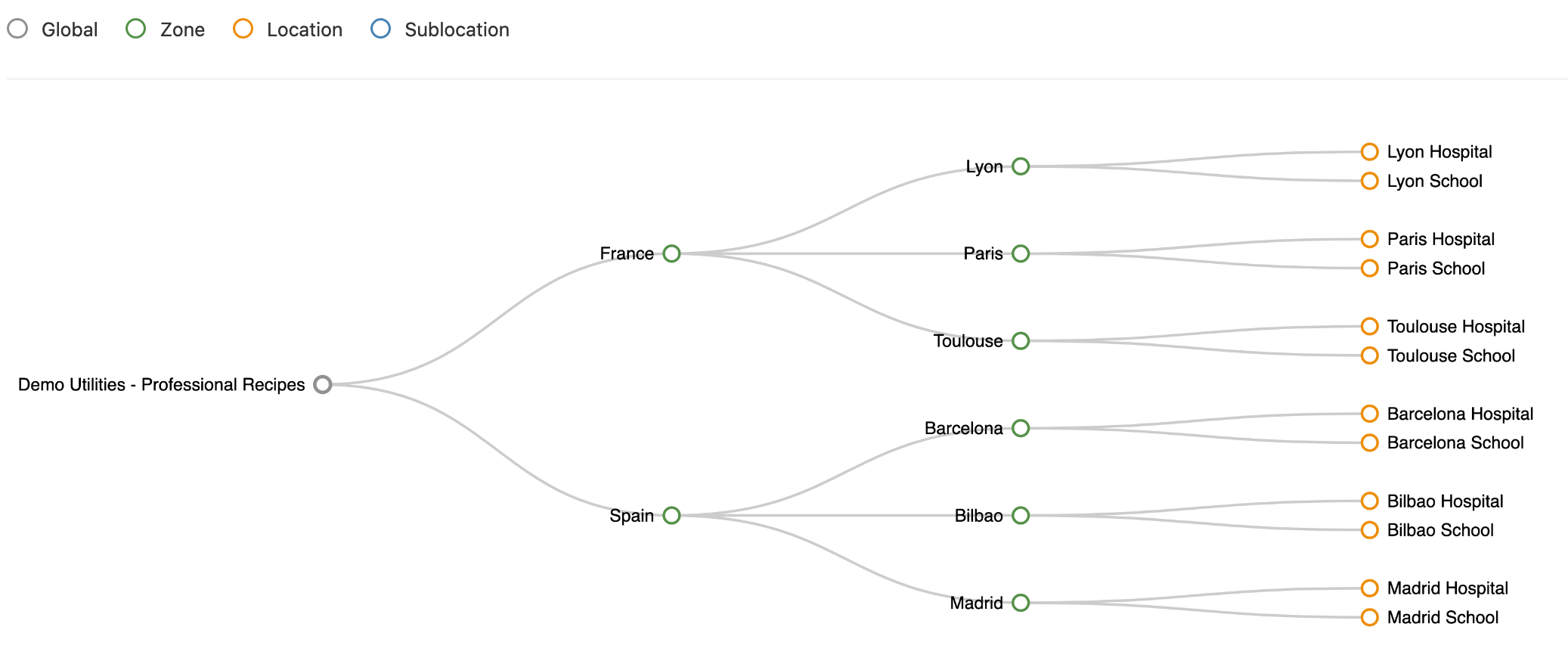Collapse the Madrid node branch
This screenshot has height=661, width=1568.
(1021, 603)
